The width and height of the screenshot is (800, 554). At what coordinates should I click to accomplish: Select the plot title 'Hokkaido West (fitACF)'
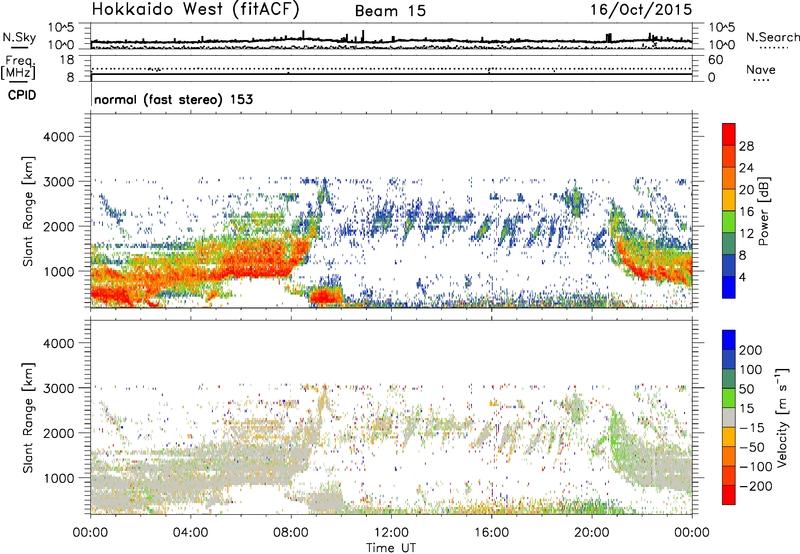pos(195,10)
